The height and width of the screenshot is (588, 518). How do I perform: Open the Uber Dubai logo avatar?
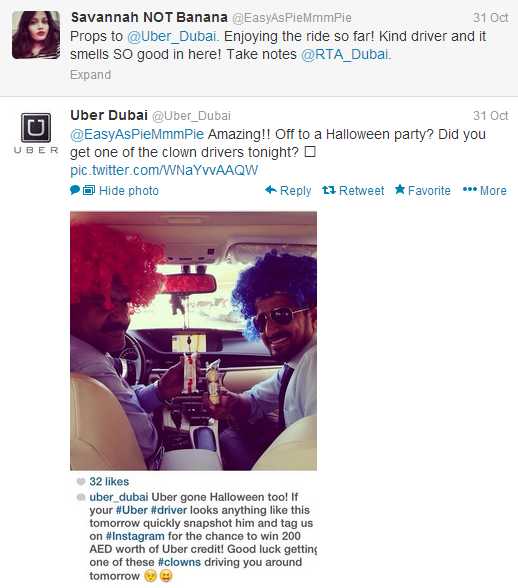(36, 133)
